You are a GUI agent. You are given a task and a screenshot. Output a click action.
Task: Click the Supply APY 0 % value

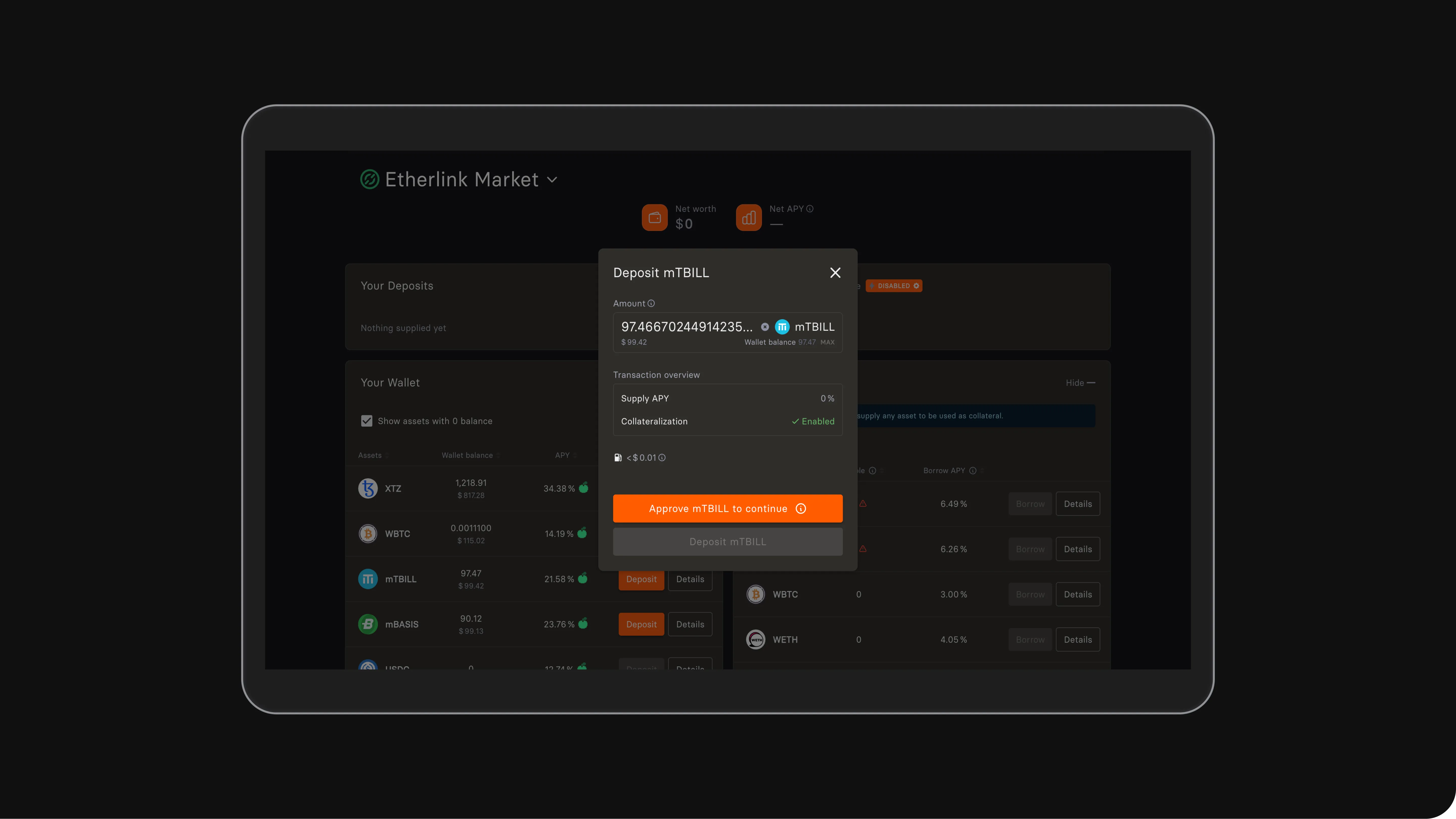point(828,399)
